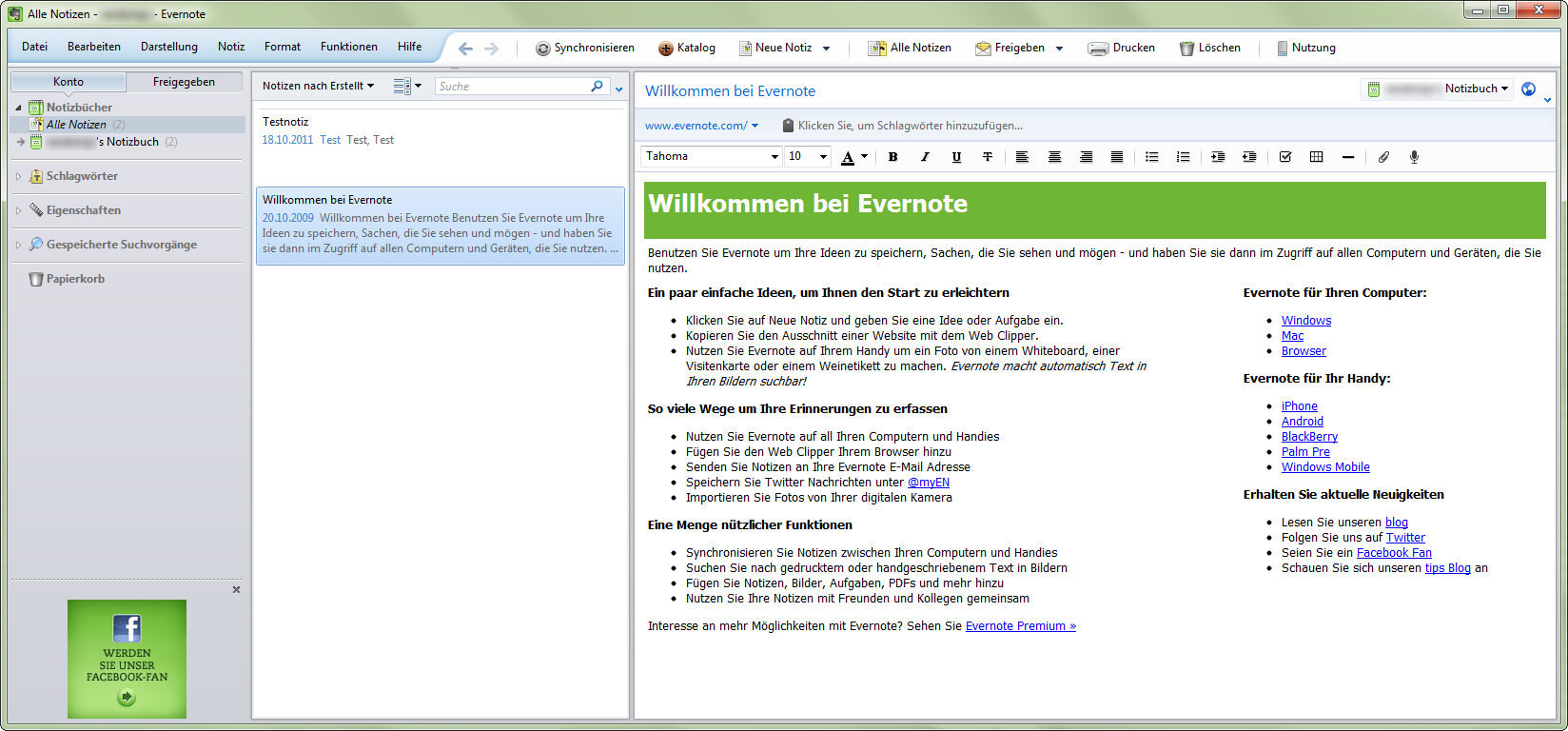Click in the Suche search field

512,86
